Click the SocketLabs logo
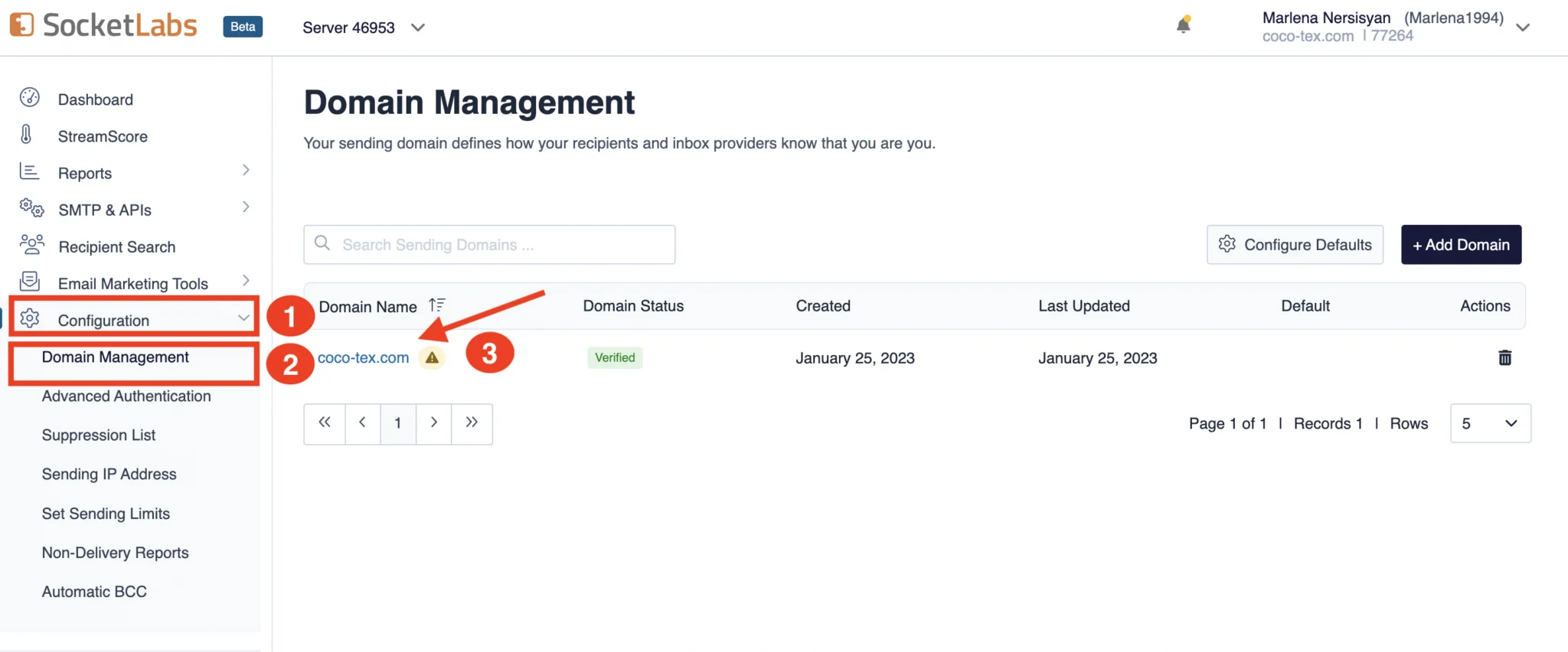 [x=103, y=25]
